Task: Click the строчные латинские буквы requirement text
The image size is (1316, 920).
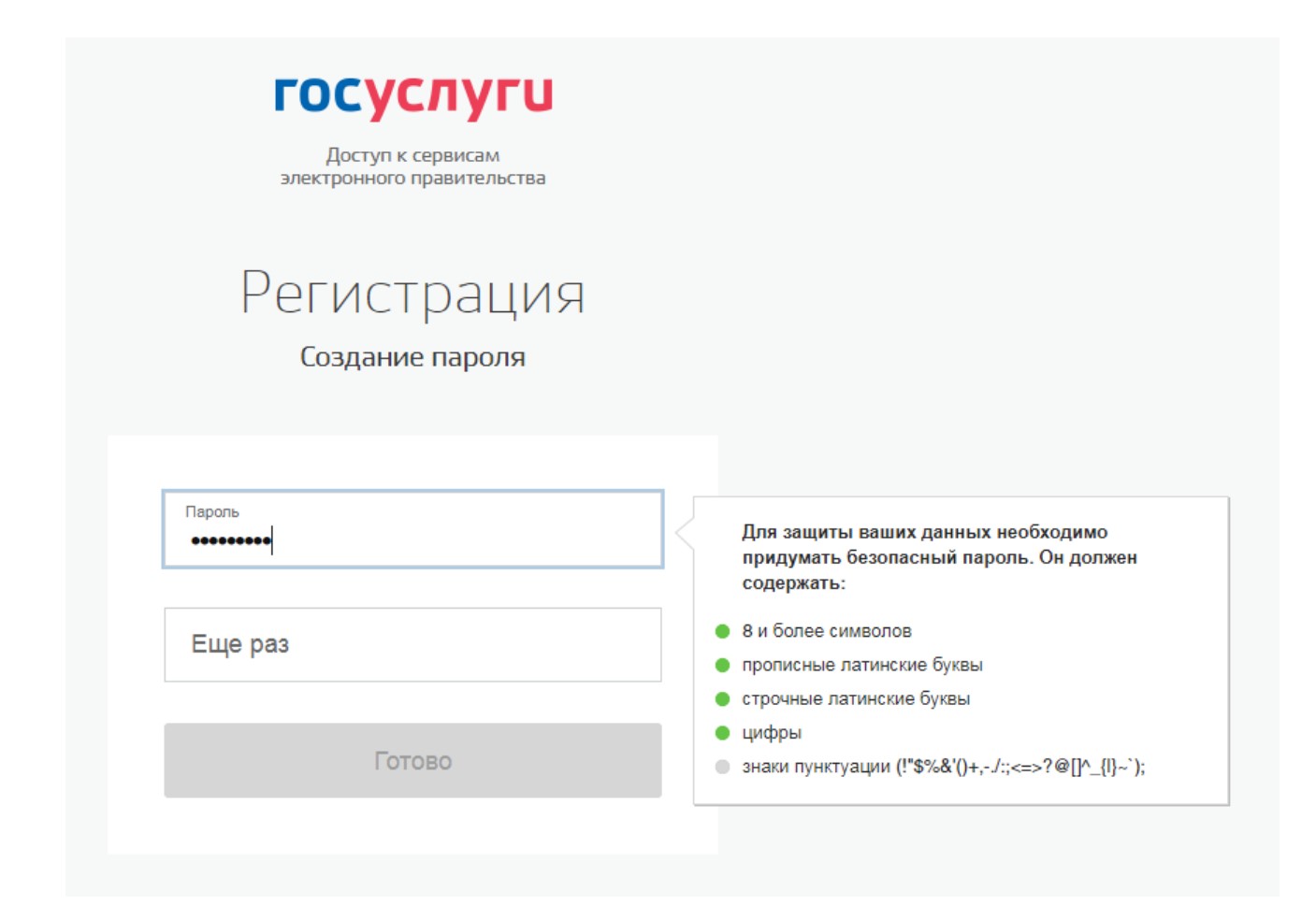Action: click(x=856, y=698)
